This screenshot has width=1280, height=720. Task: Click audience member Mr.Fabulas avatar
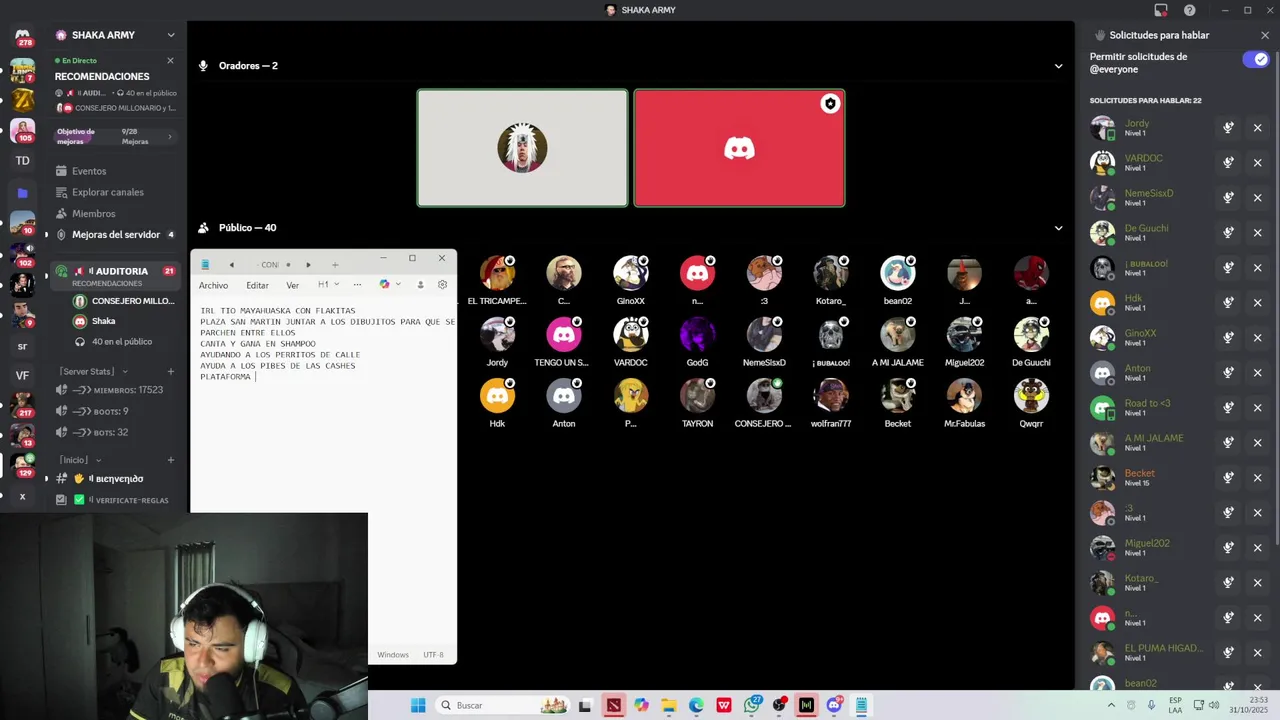964,396
